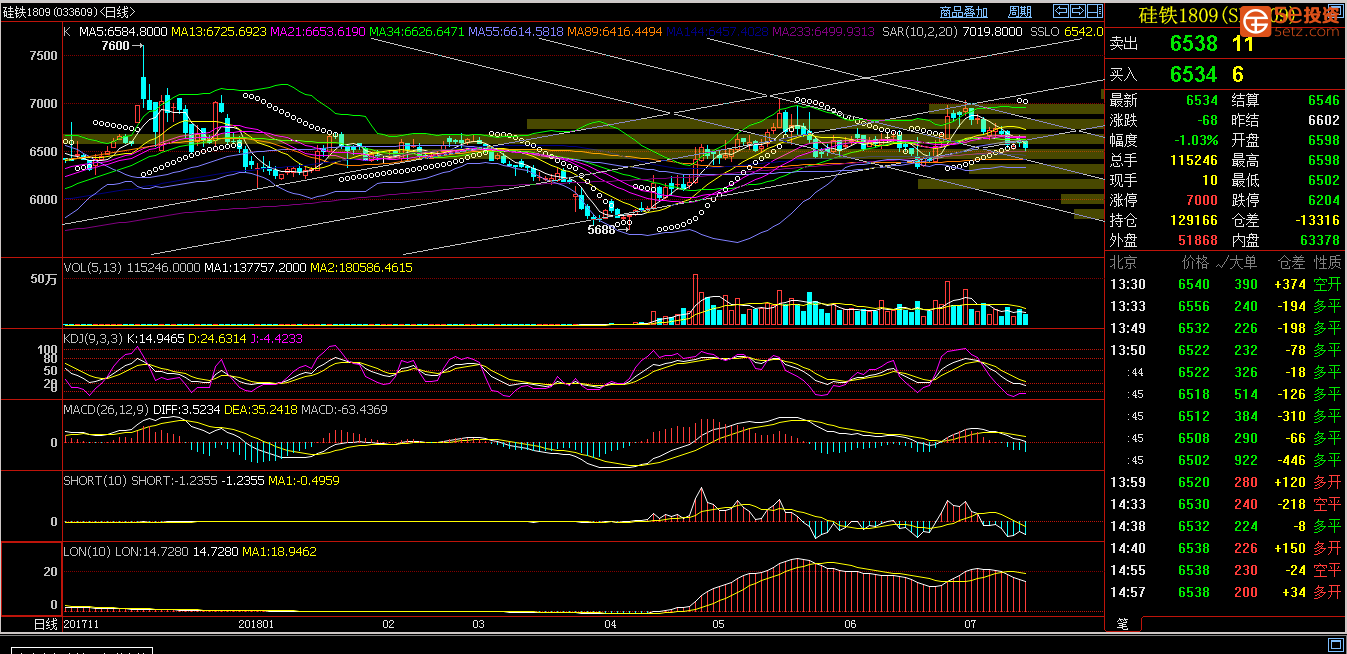Click the 总手 value 115246
The width and height of the screenshot is (1347, 654).
(1195, 160)
